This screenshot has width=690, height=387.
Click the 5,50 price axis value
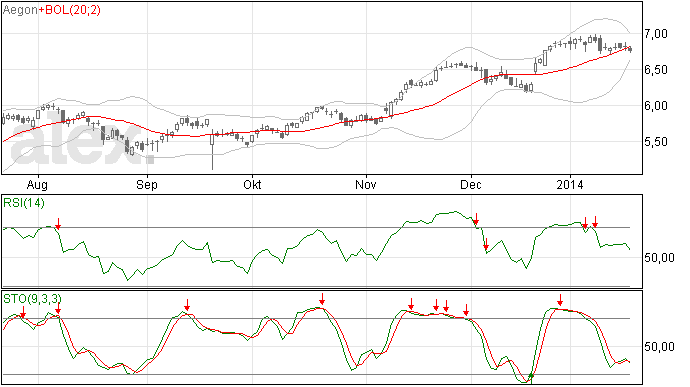[656, 142]
